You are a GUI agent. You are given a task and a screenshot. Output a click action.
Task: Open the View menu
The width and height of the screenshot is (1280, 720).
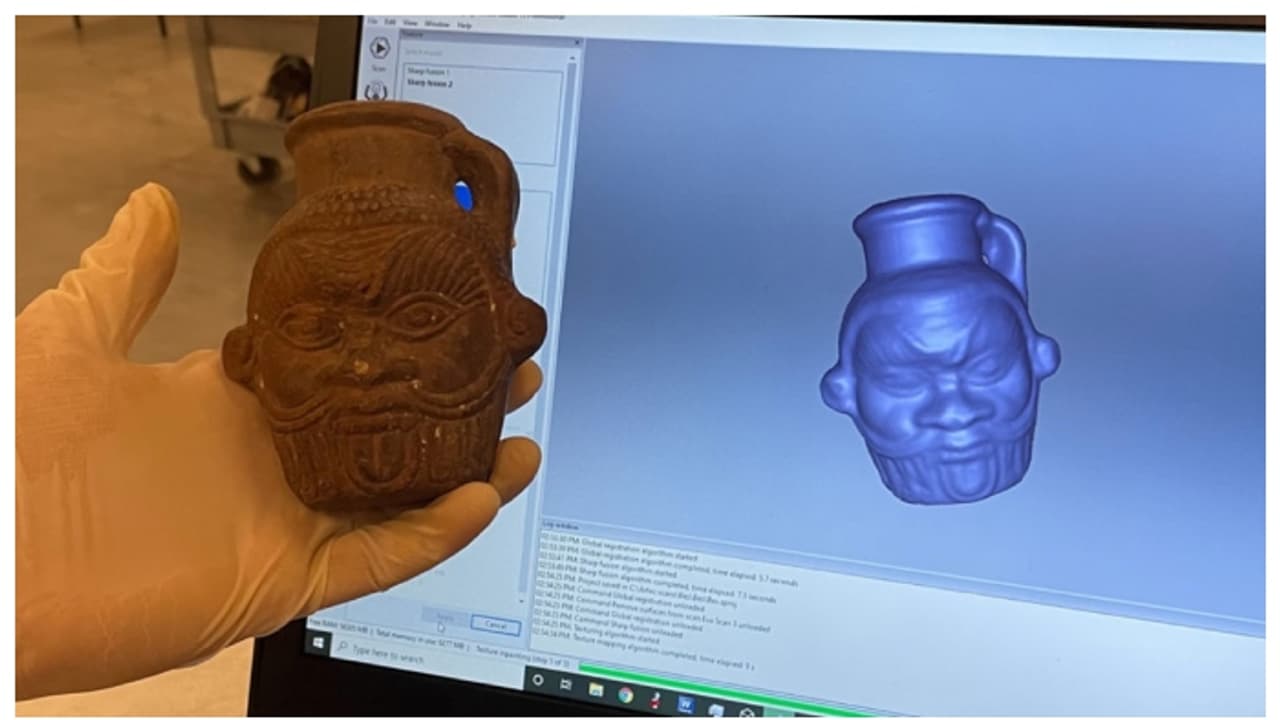tap(411, 22)
